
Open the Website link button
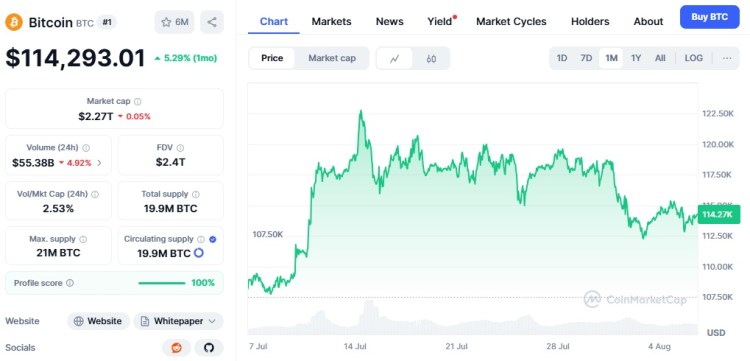(98, 321)
